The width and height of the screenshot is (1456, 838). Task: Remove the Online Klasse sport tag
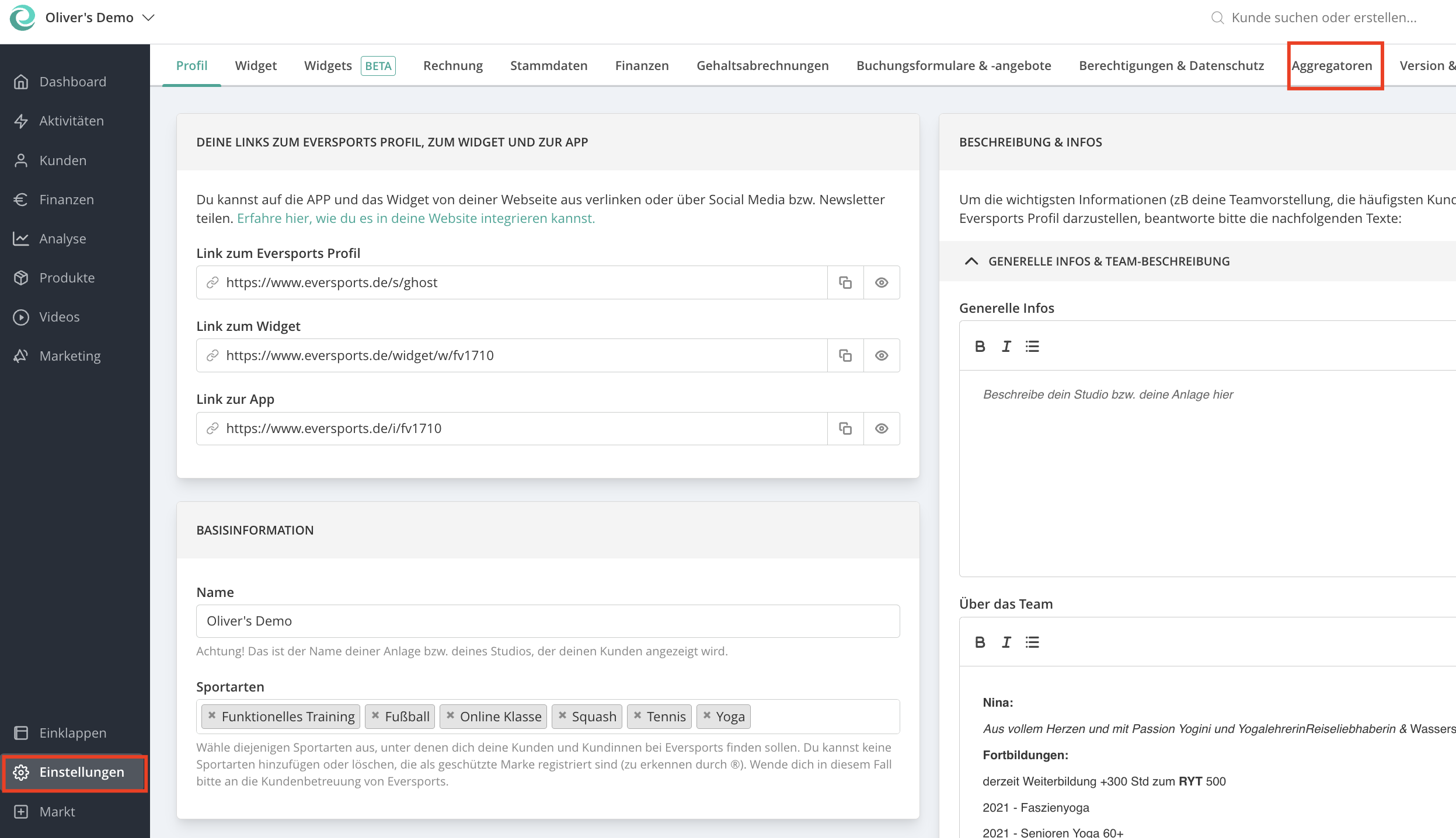point(450,715)
